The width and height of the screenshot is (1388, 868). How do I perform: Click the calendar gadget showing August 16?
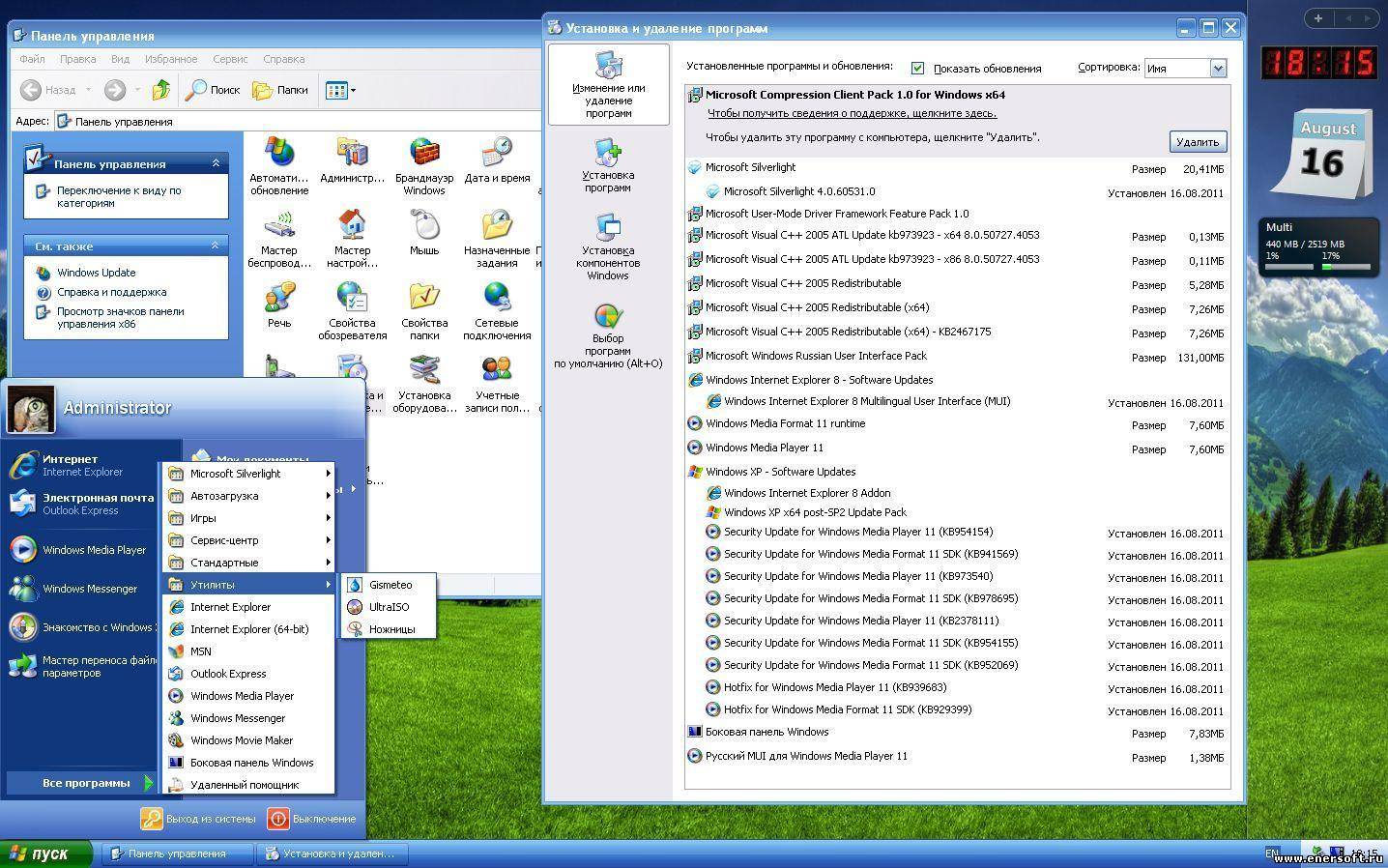coord(1322,155)
